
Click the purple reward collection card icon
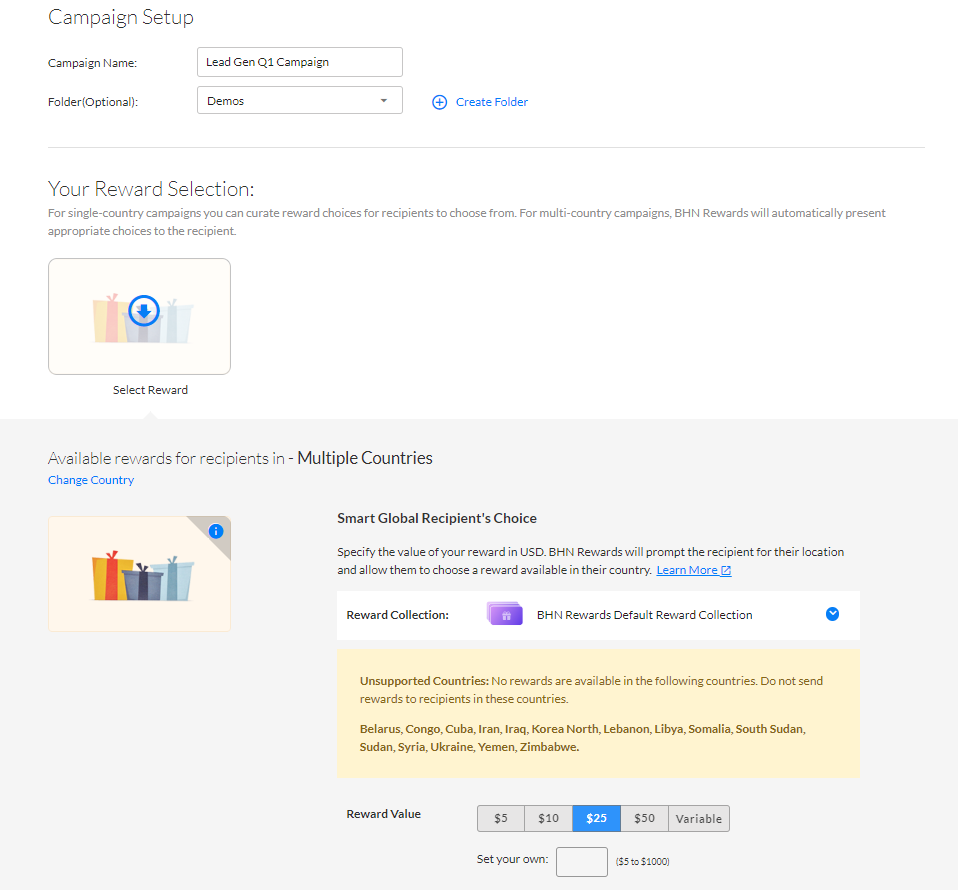504,614
